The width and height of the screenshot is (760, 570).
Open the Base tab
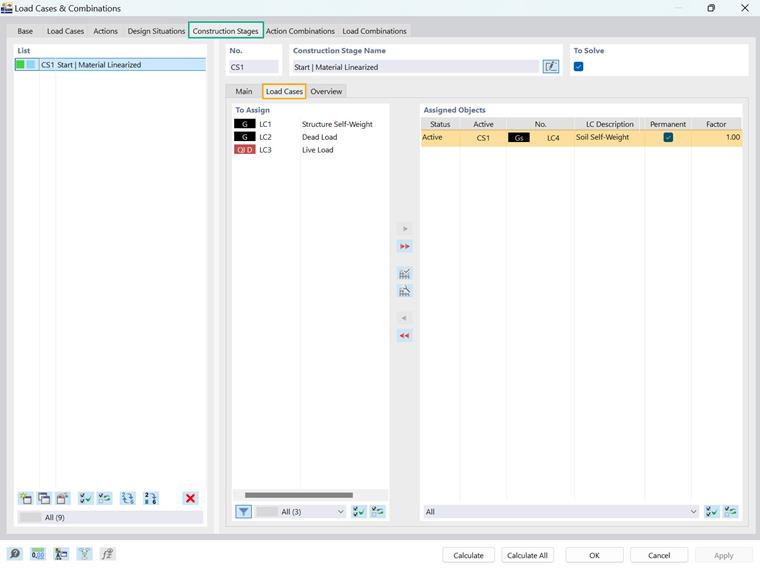pos(25,31)
